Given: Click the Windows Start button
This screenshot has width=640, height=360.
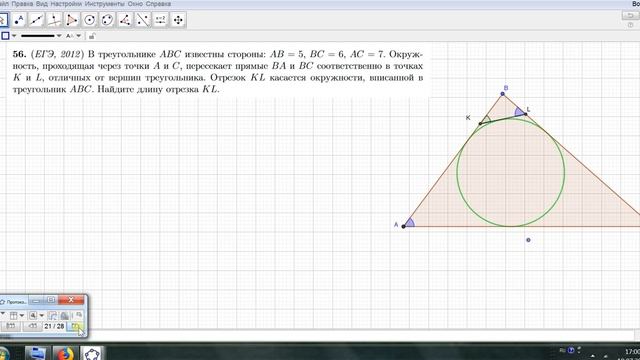Looking at the screenshot, I should [x=4, y=353].
